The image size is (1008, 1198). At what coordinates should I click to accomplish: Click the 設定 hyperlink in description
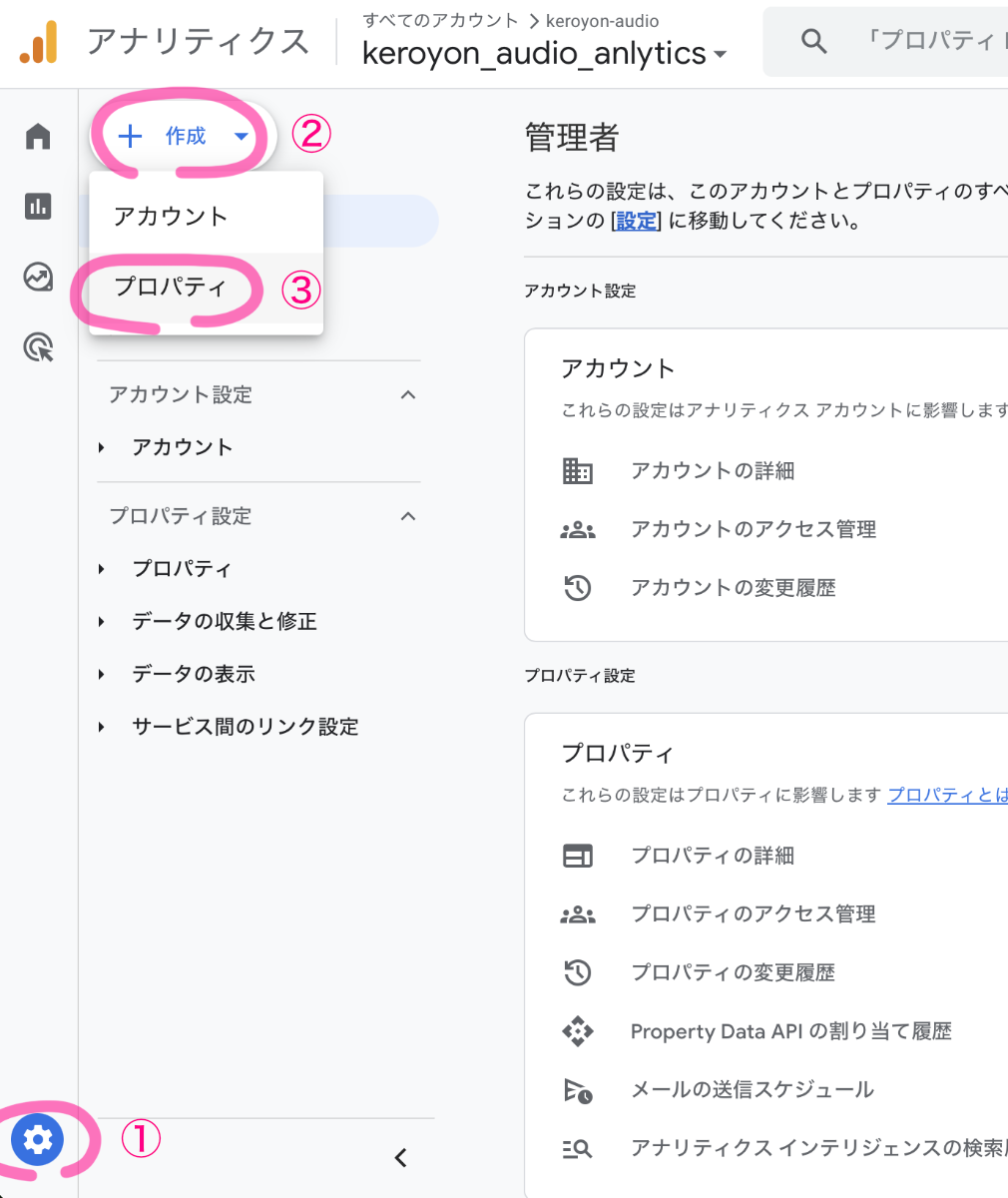tap(636, 221)
